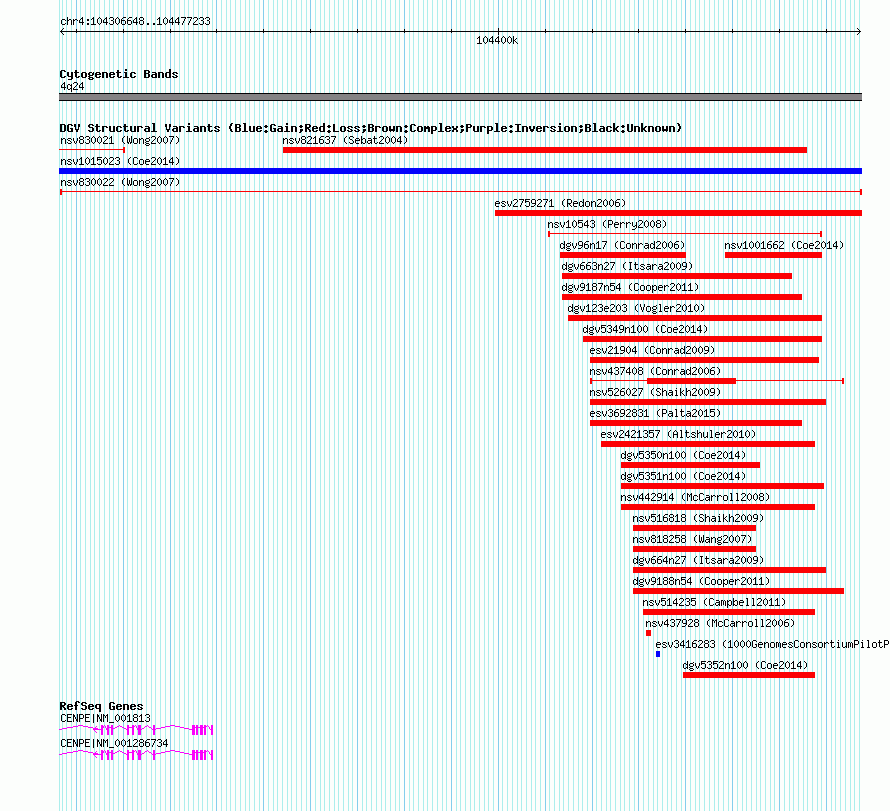
Task: Select dgv5349n100 (Coe2014) label
Action: (645, 329)
